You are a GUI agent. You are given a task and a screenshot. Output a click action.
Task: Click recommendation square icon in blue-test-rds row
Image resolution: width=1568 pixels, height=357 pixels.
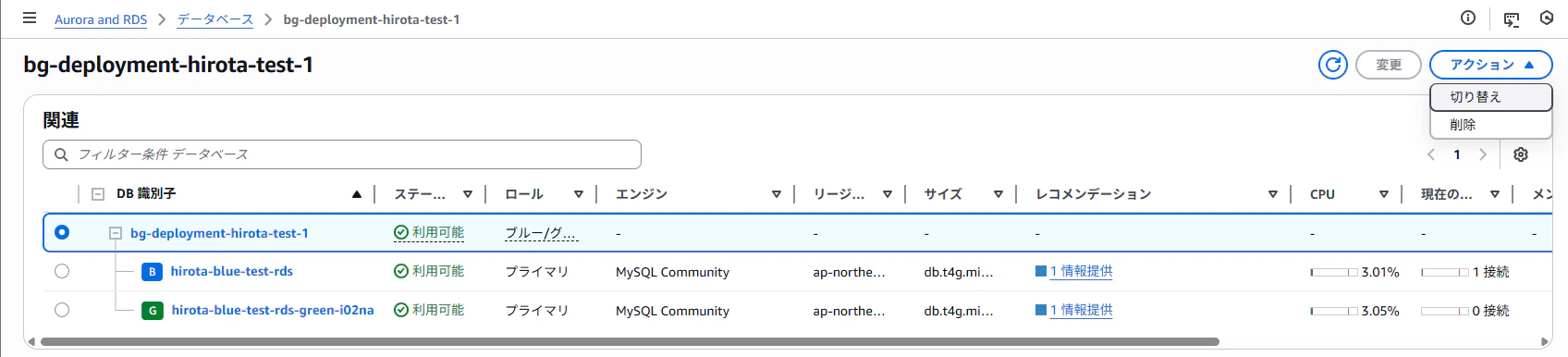[1041, 271]
